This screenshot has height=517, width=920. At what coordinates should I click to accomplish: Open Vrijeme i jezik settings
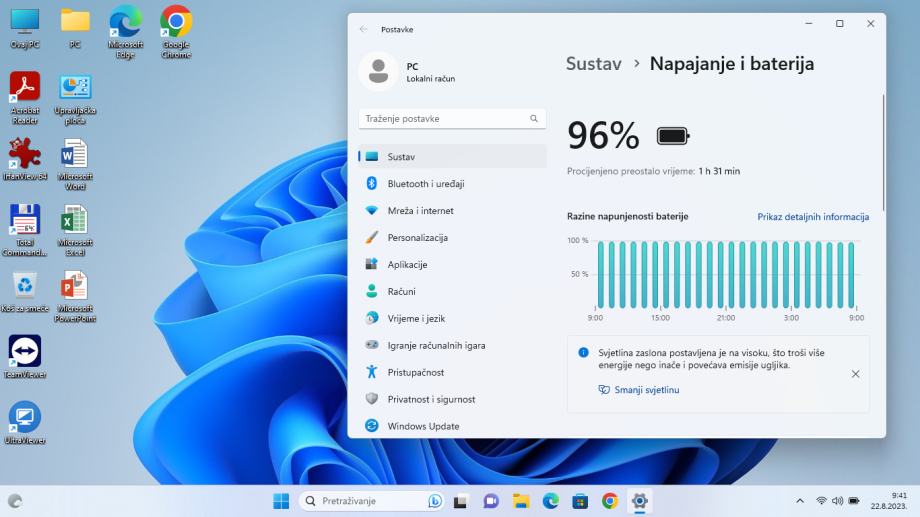pyautogui.click(x=452, y=319)
